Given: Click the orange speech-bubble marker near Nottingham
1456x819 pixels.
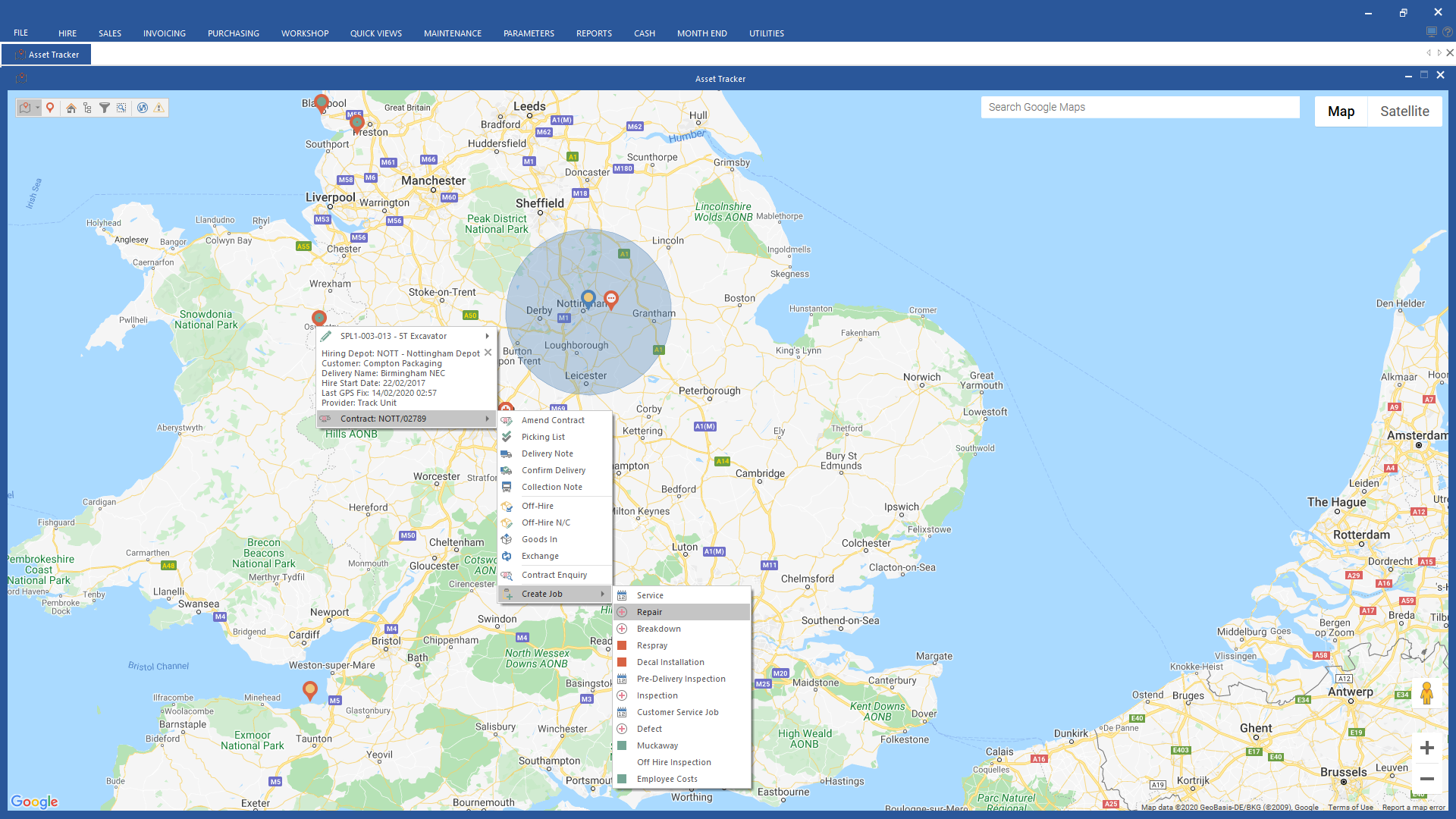Looking at the screenshot, I should coord(611,300).
